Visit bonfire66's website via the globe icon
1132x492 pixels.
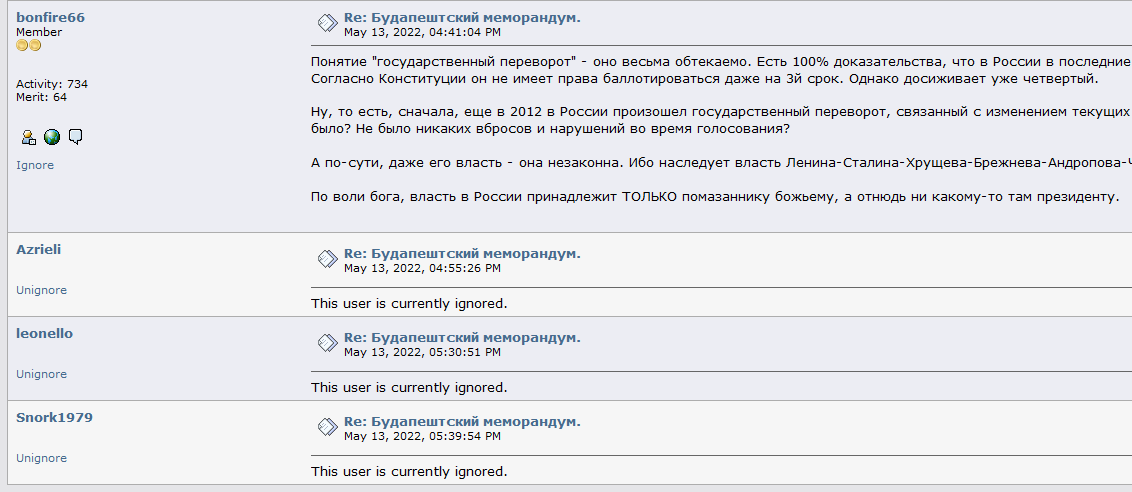pos(52,137)
